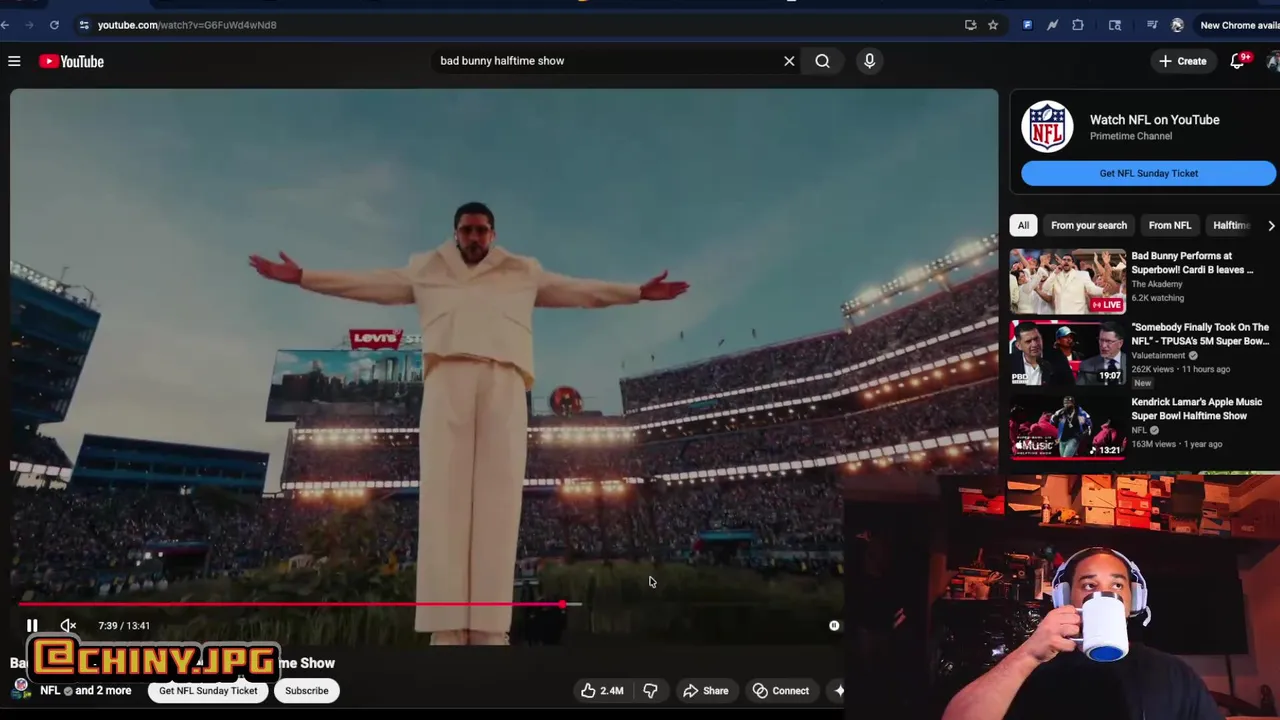
Task: Open the title 'Bad Bunny Performs at Superbowl! Cardi B leaves'
Action: pos(1191,262)
